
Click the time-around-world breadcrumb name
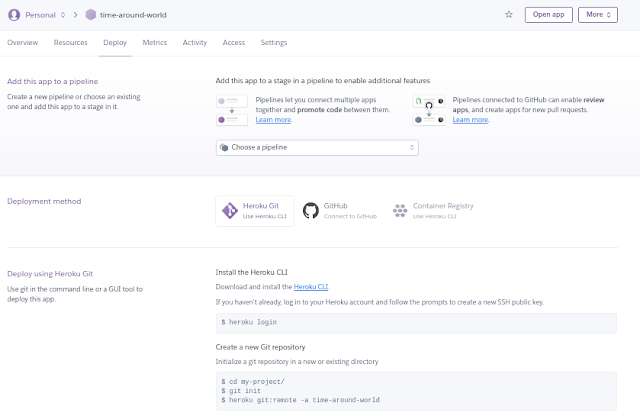click(133, 15)
